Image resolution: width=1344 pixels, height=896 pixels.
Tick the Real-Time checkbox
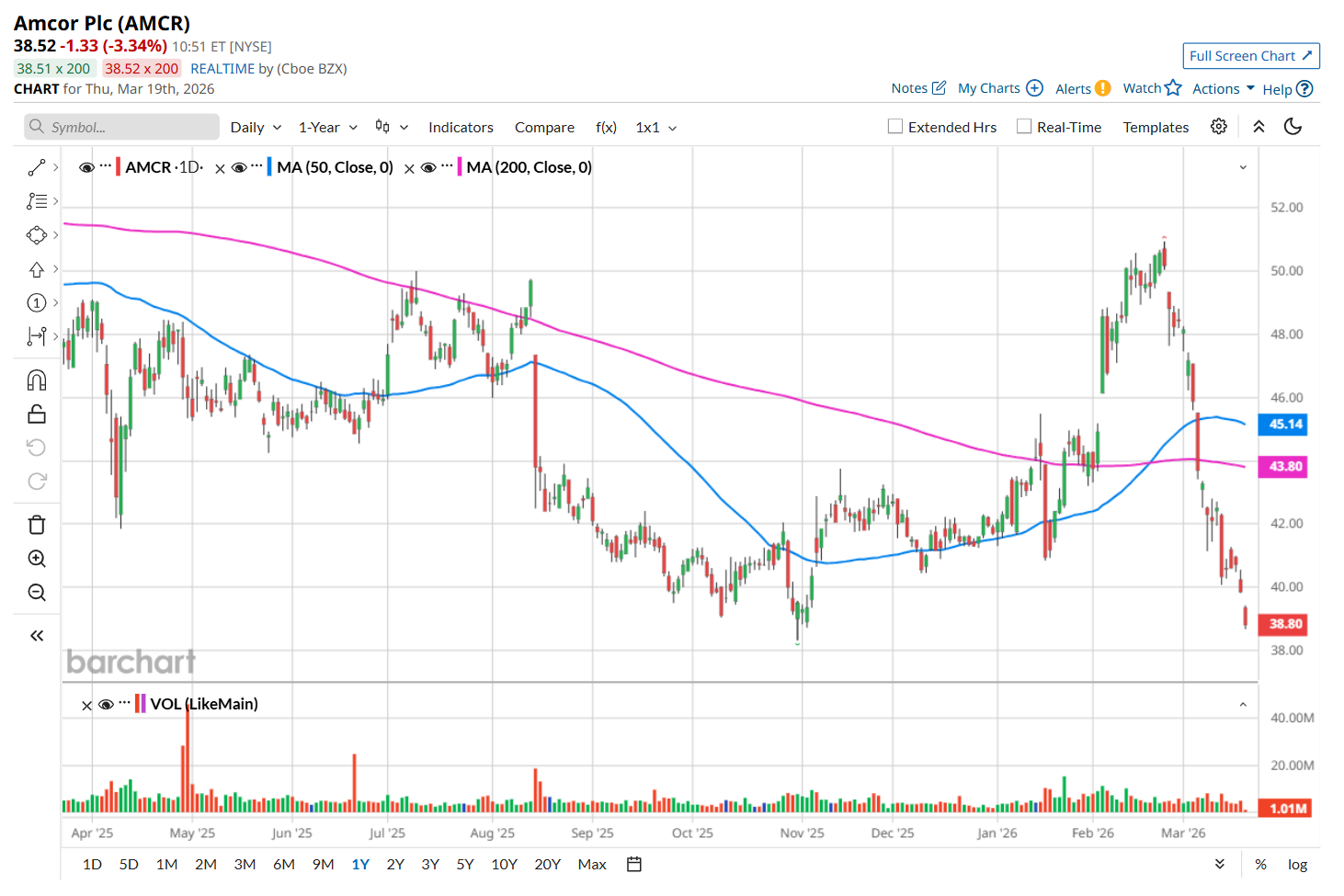click(1024, 127)
